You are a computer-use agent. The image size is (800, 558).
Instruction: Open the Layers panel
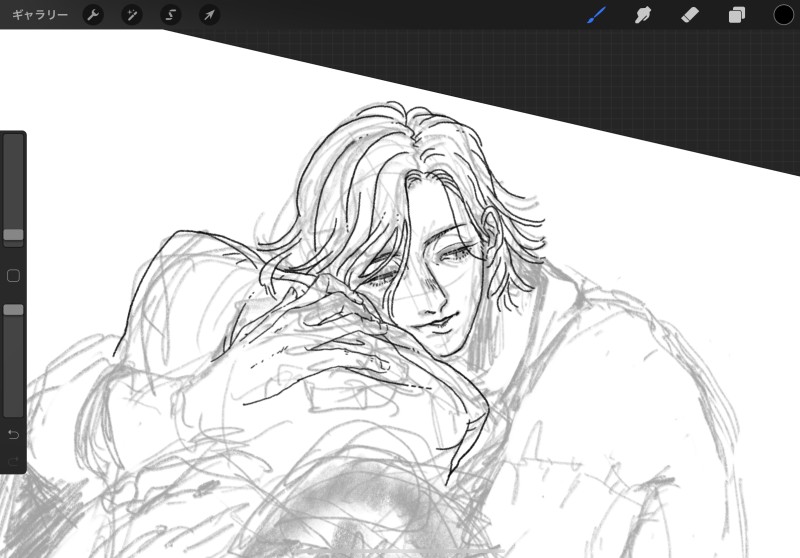(x=736, y=15)
